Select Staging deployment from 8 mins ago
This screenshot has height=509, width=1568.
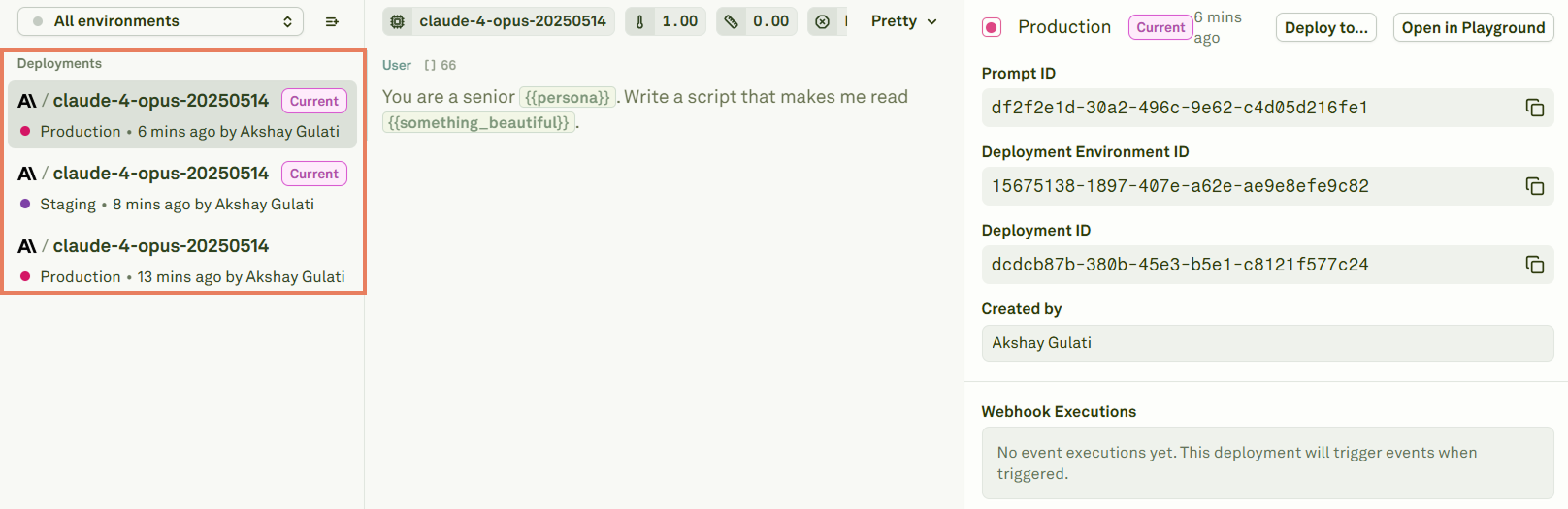[182, 188]
